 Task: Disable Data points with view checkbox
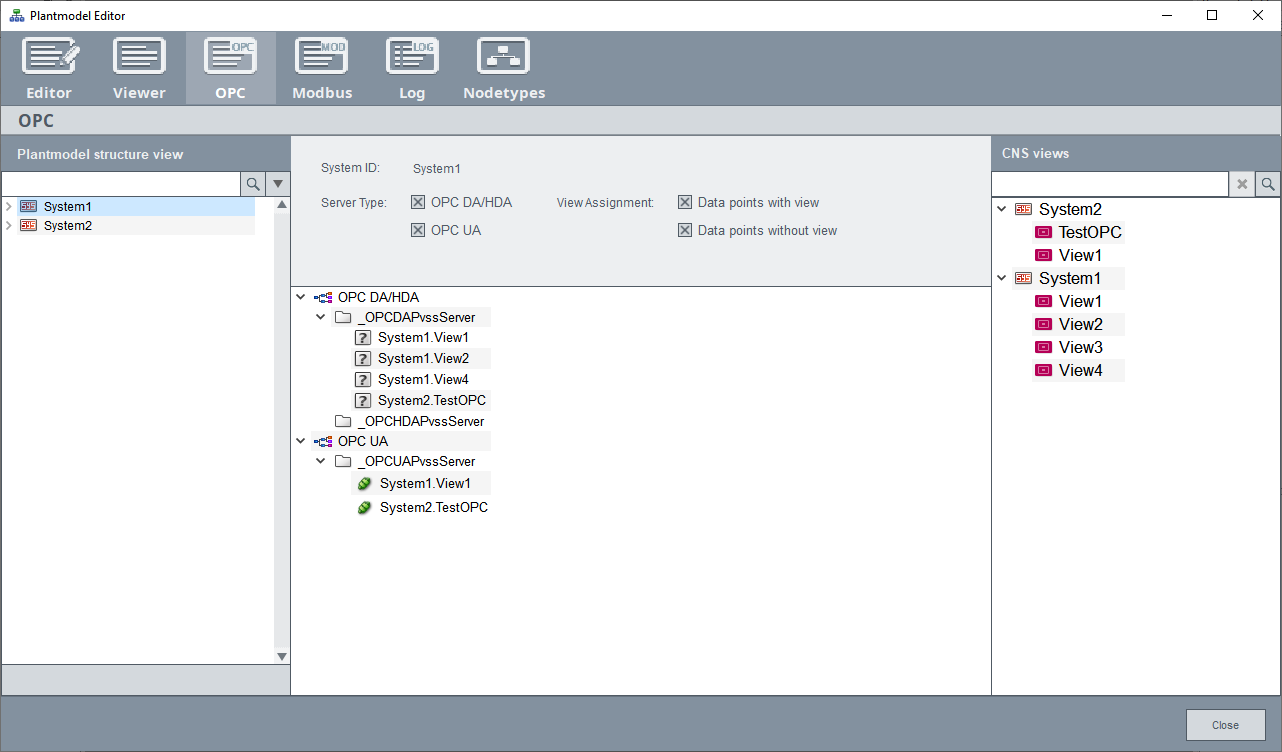click(685, 203)
